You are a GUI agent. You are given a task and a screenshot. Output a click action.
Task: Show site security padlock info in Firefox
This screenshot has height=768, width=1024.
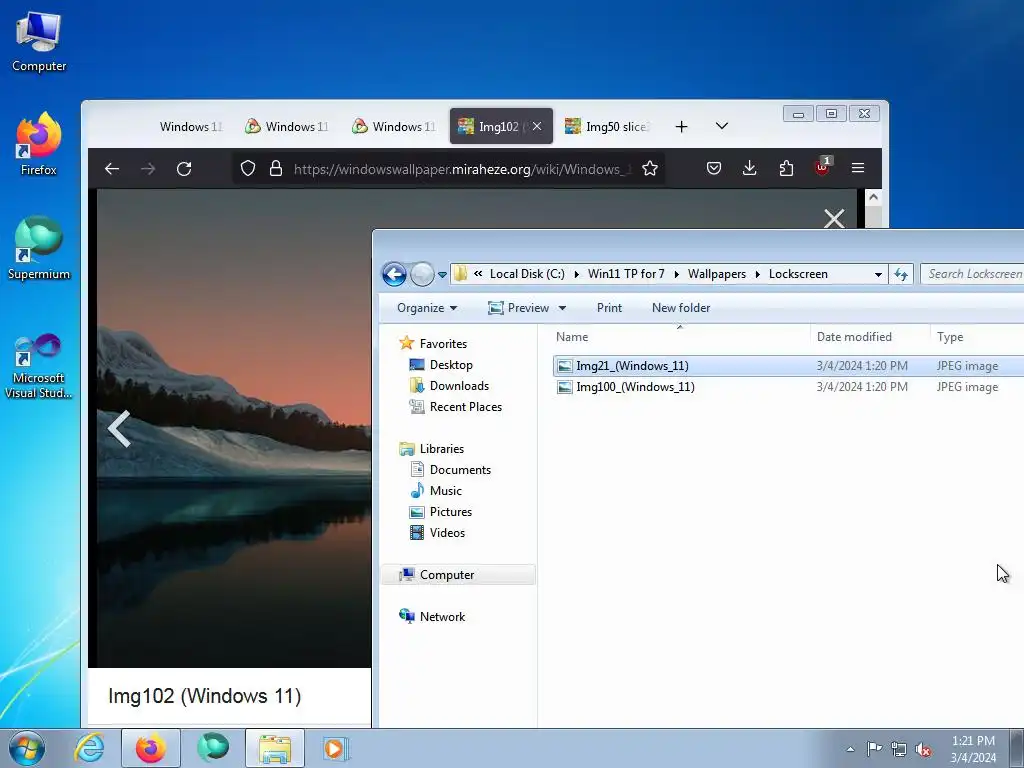pyautogui.click(x=276, y=168)
